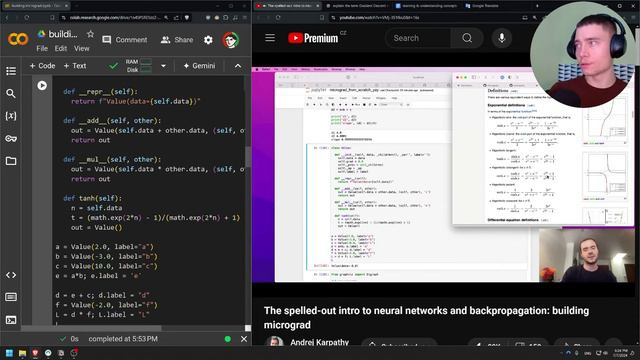Screen dimensions: 640x360
Task: Open the View menu in Colab
Action: [x=82, y=48]
